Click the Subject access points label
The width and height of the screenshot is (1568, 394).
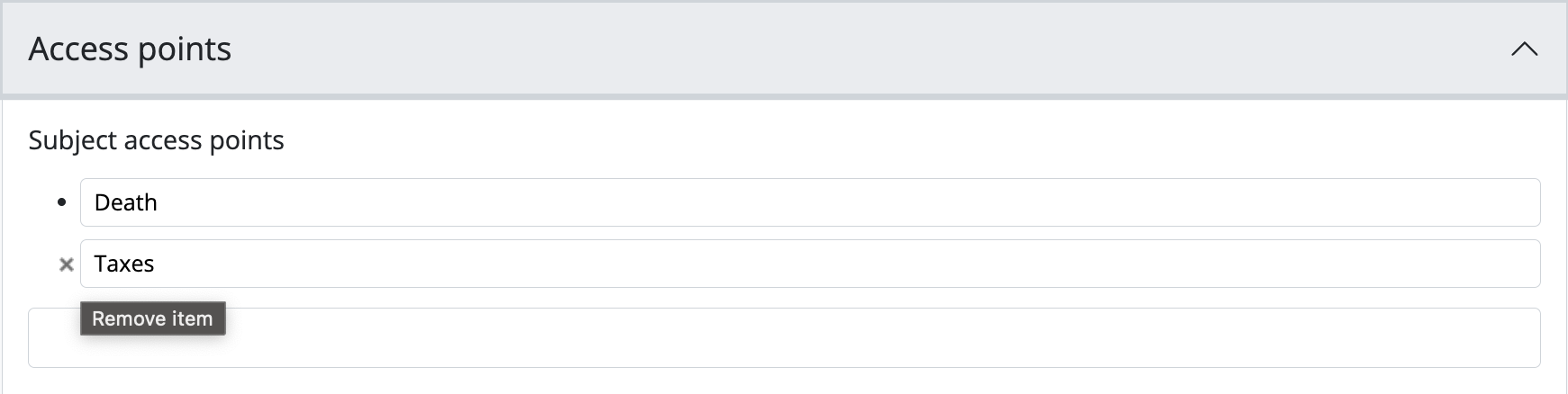[x=156, y=140]
